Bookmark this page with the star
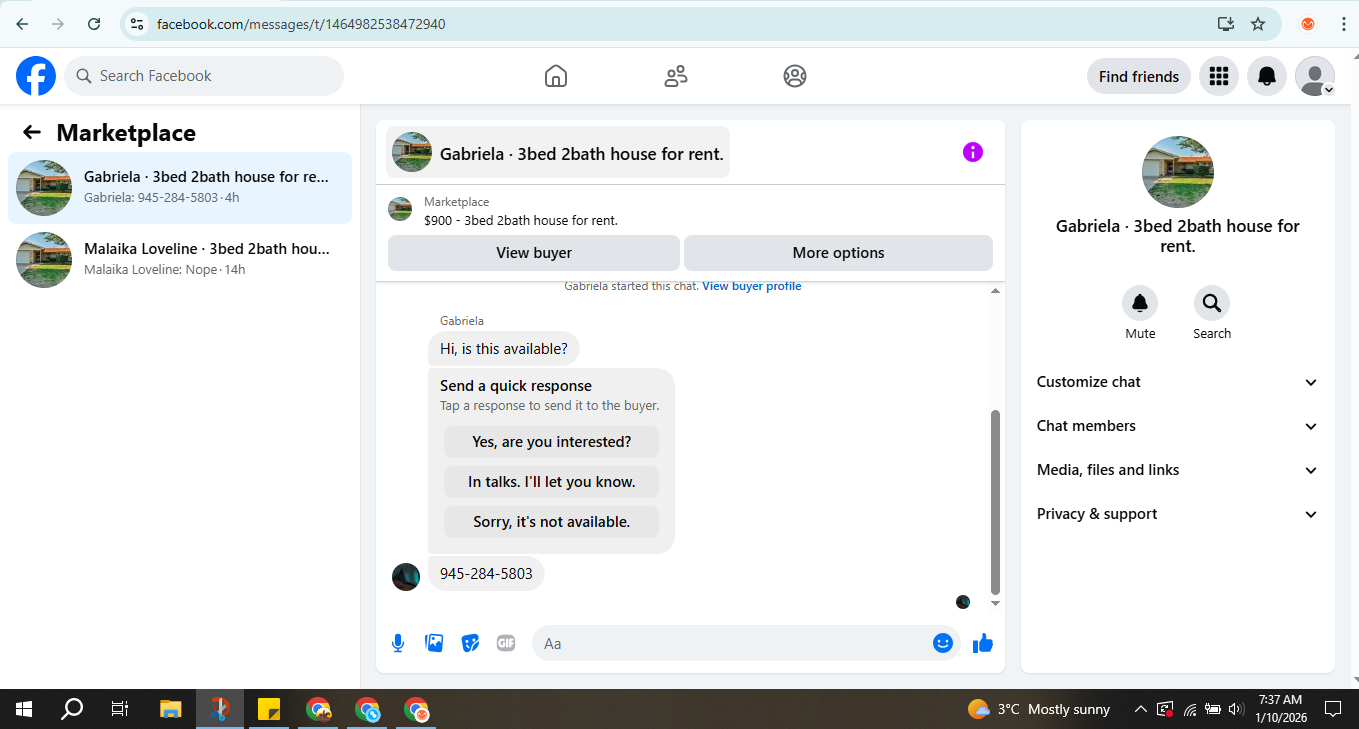1359x729 pixels. (1258, 24)
